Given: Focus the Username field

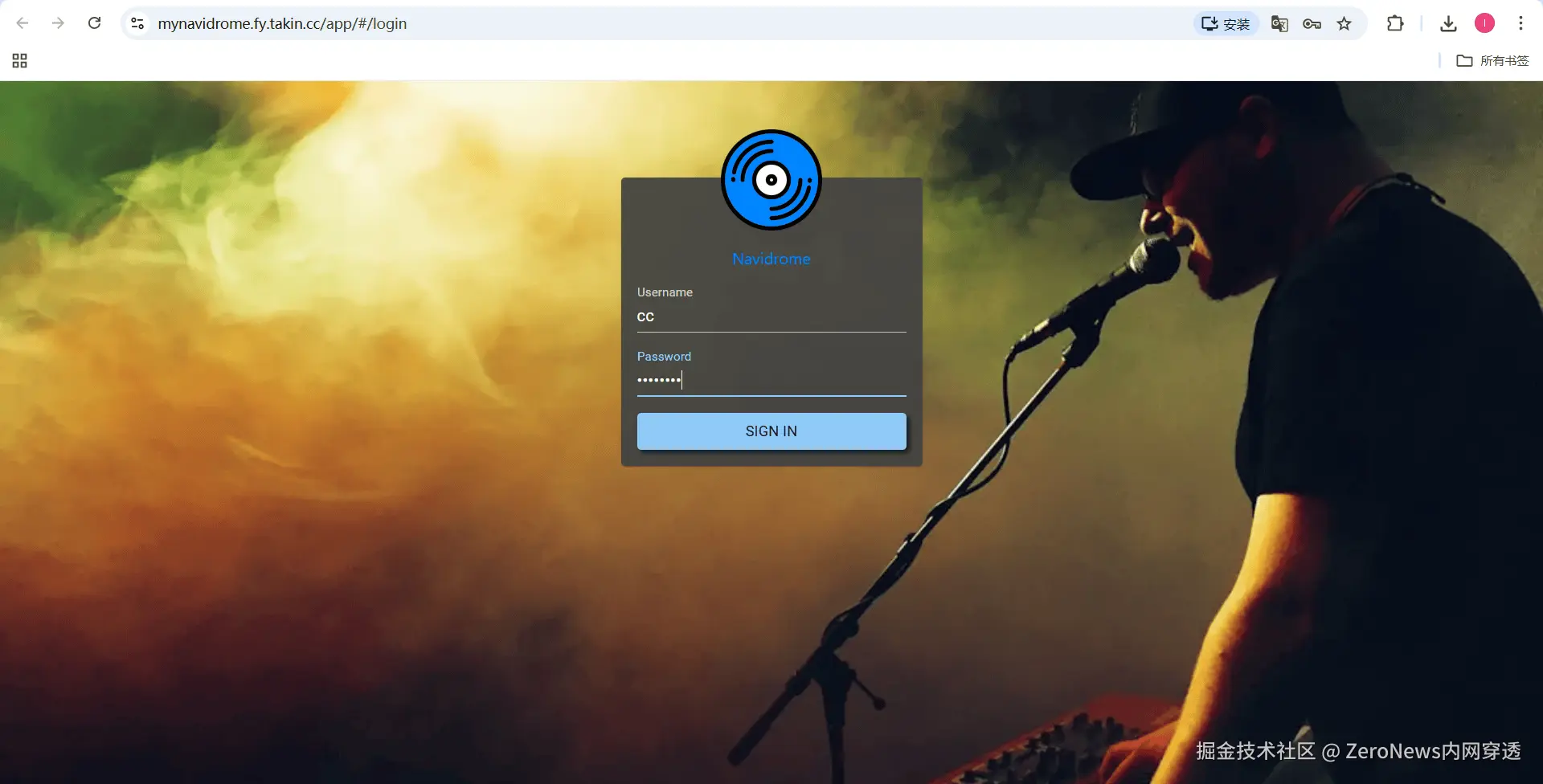Looking at the screenshot, I should tap(771, 316).
